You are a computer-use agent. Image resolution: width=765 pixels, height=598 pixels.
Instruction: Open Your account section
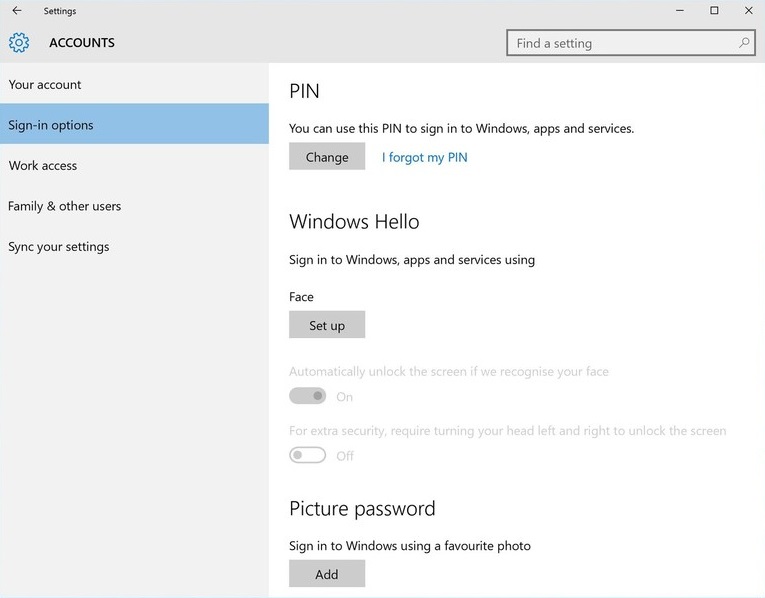(x=134, y=84)
